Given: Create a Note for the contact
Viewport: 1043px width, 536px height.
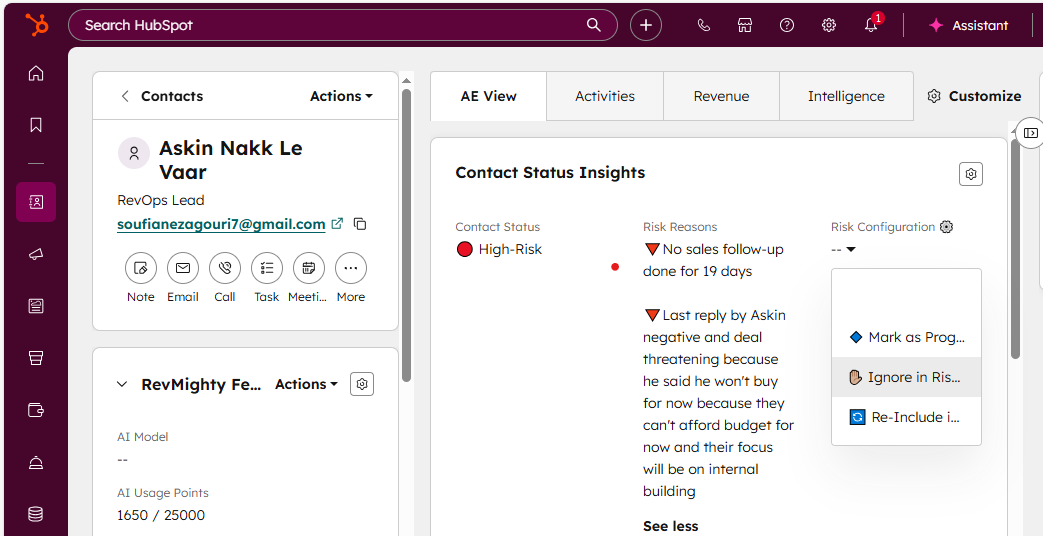Looking at the screenshot, I should 140,268.
